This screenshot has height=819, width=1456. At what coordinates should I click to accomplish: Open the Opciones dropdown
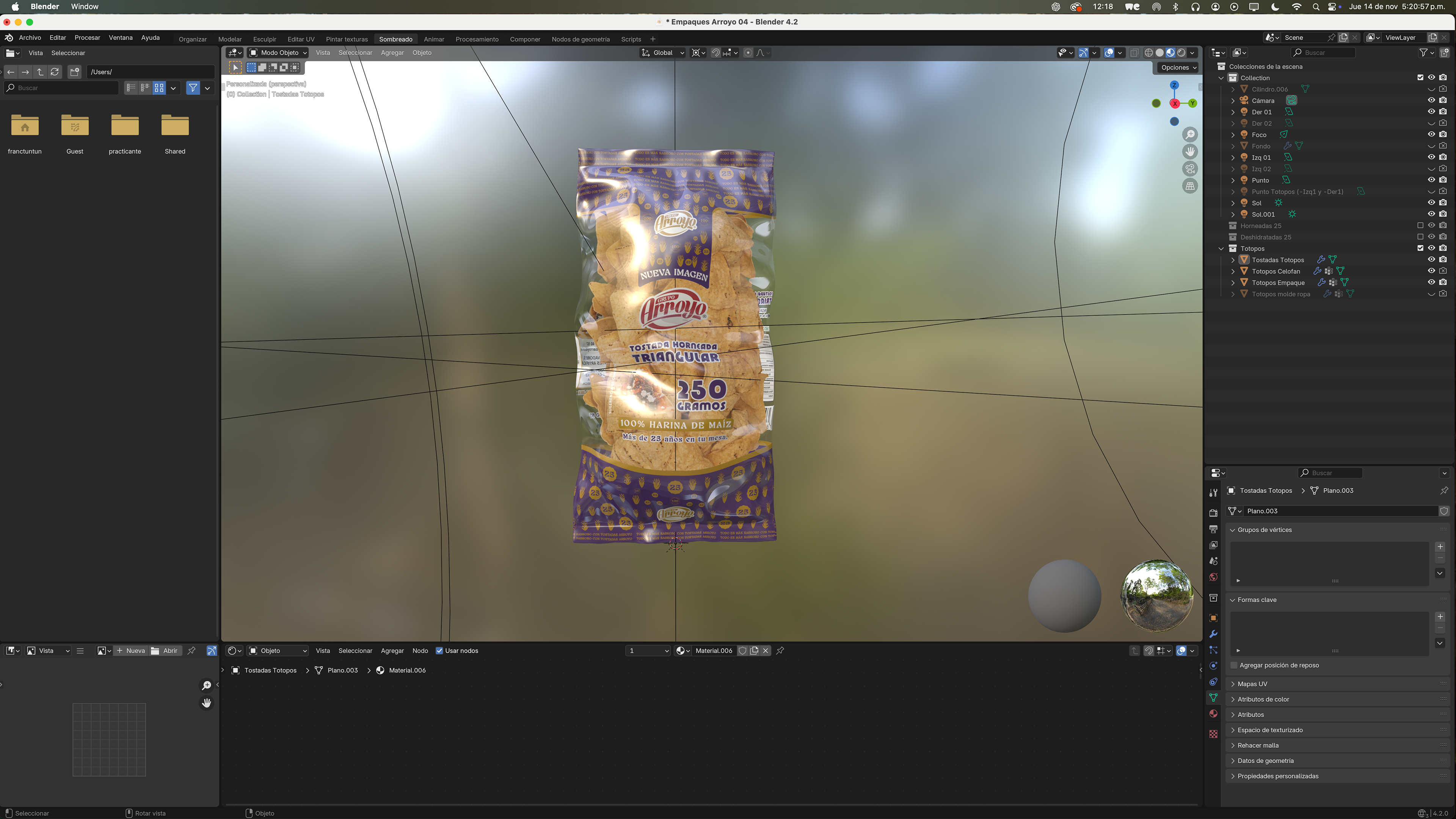[1178, 67]
